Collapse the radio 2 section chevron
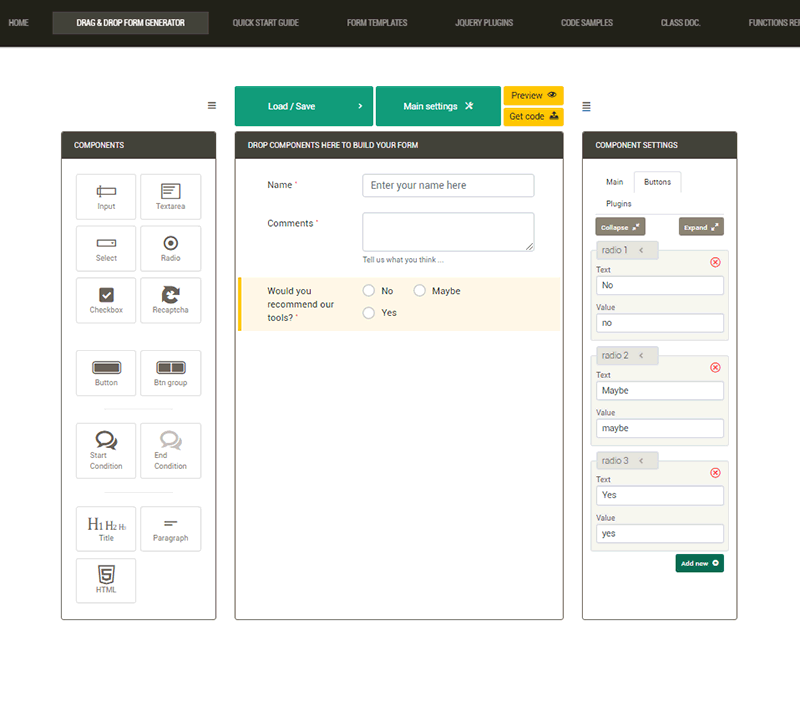800x727 pixels. [641, 355]
